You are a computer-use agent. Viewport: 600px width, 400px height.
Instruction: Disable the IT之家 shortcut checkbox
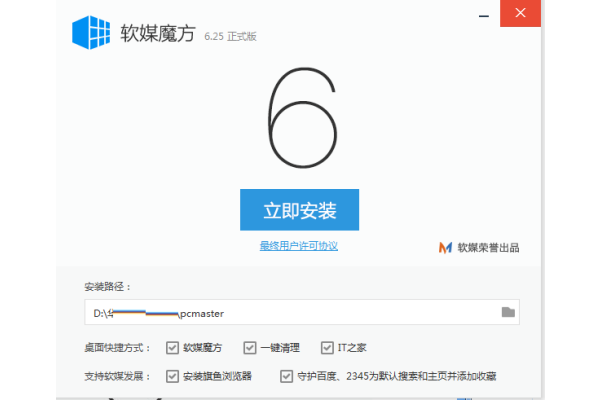[327, 348]
